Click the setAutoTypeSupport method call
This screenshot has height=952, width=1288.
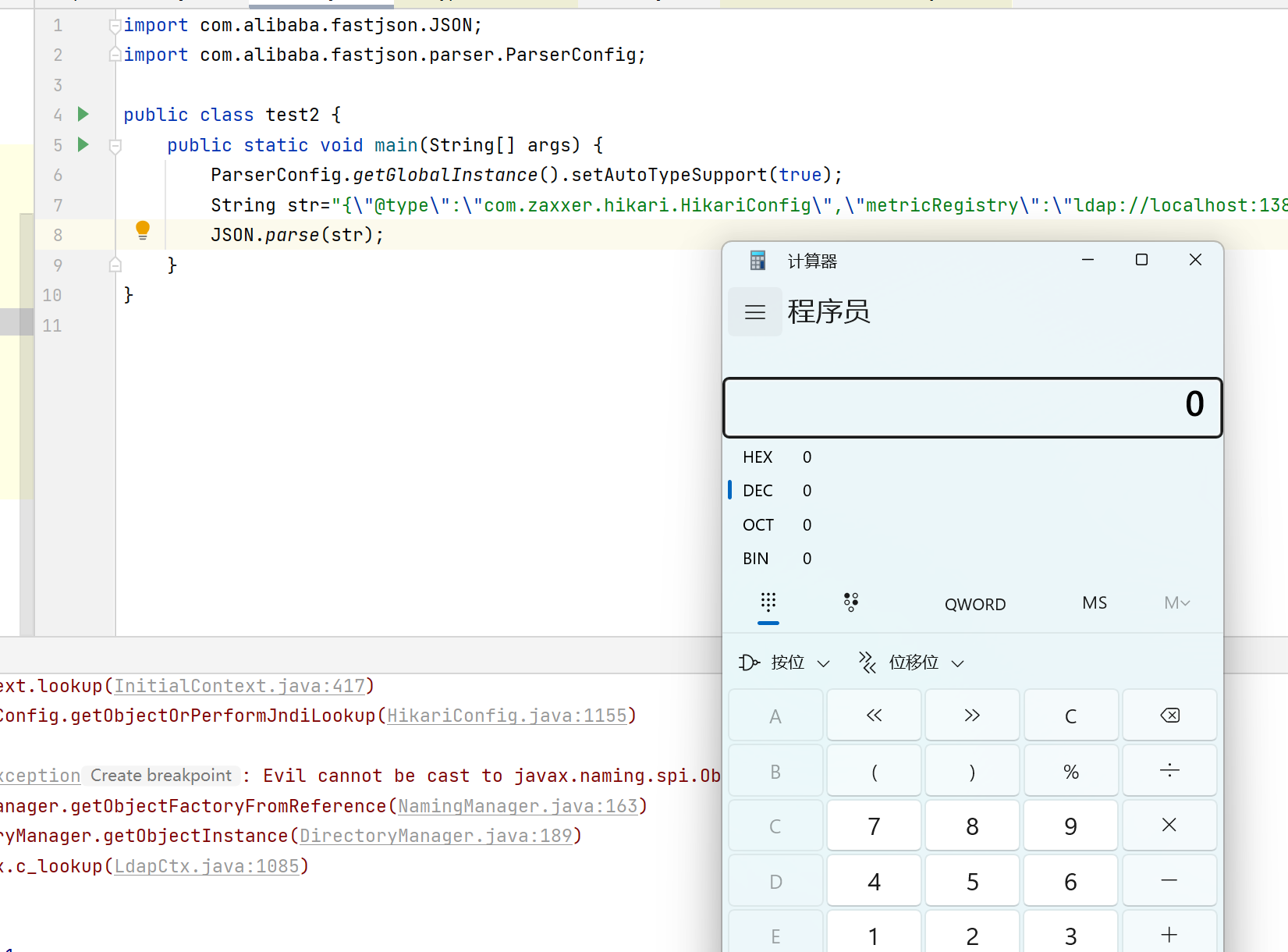(669, 175)
